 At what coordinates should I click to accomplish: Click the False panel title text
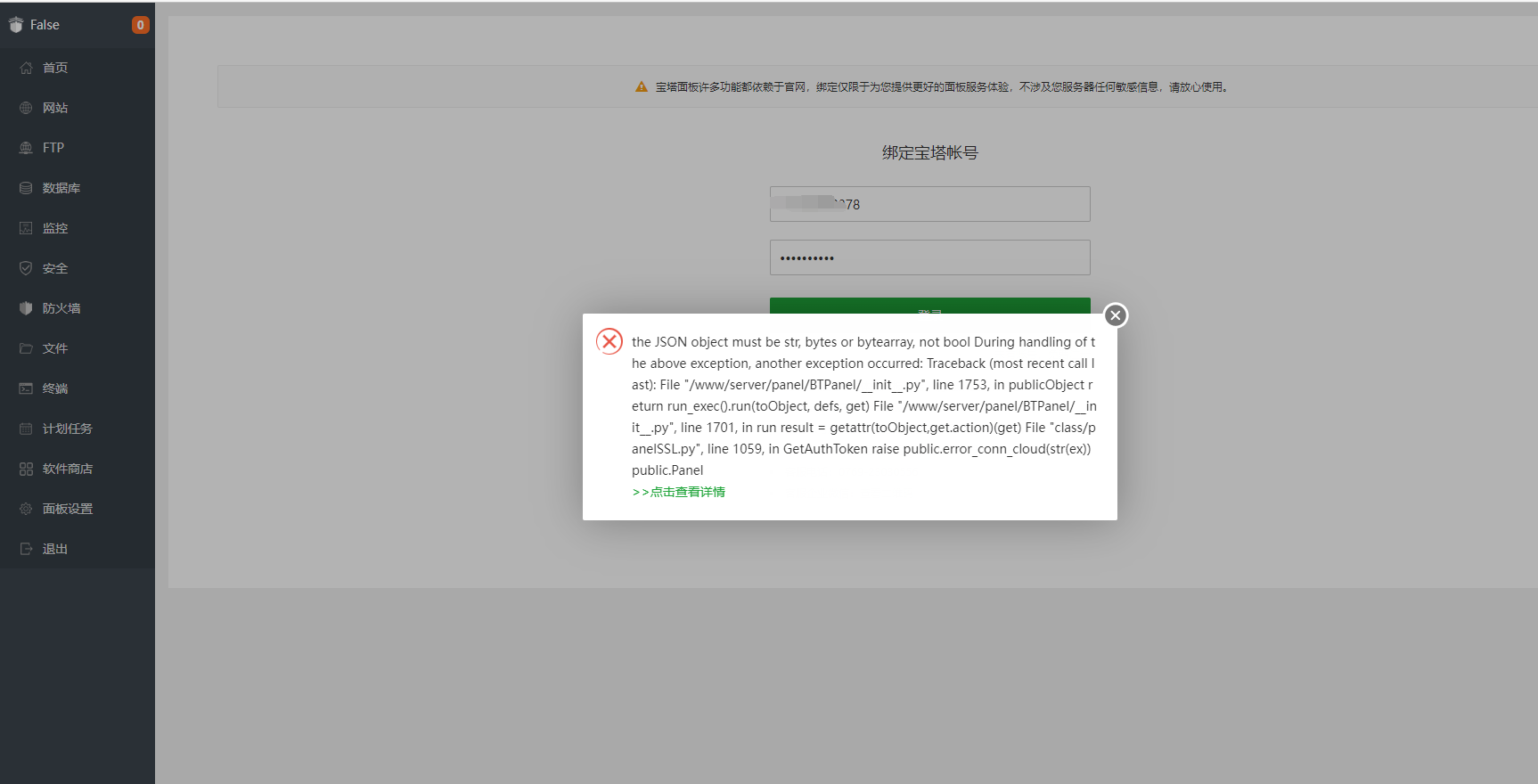click(x=45, y=25)
